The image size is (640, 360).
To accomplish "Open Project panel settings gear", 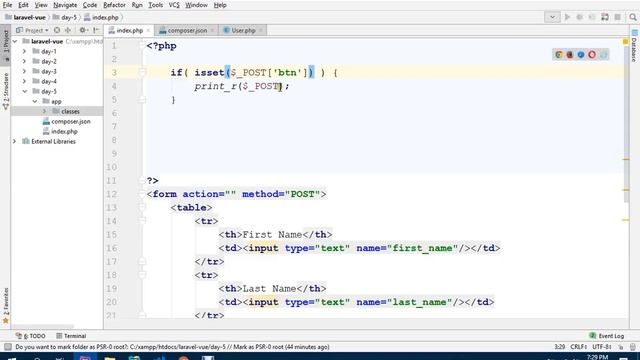I will pyautogui.click(x=83, y=30).
